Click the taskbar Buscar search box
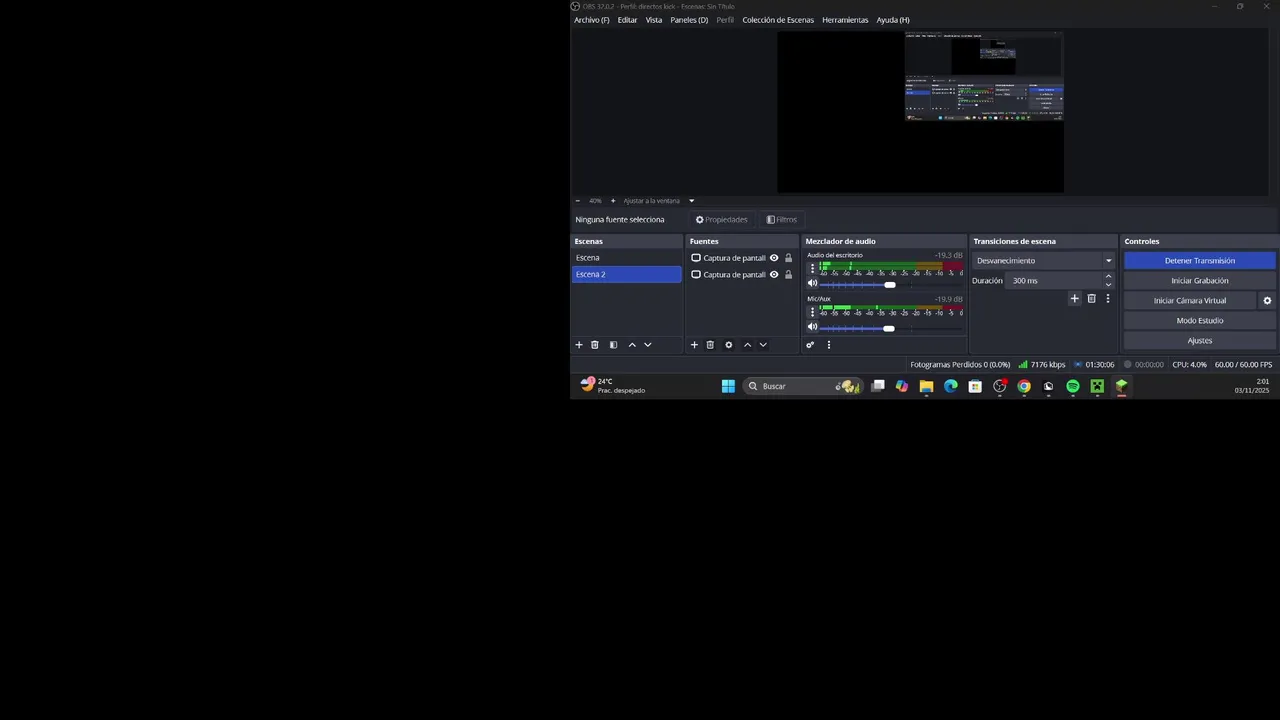 coord(803,386)
